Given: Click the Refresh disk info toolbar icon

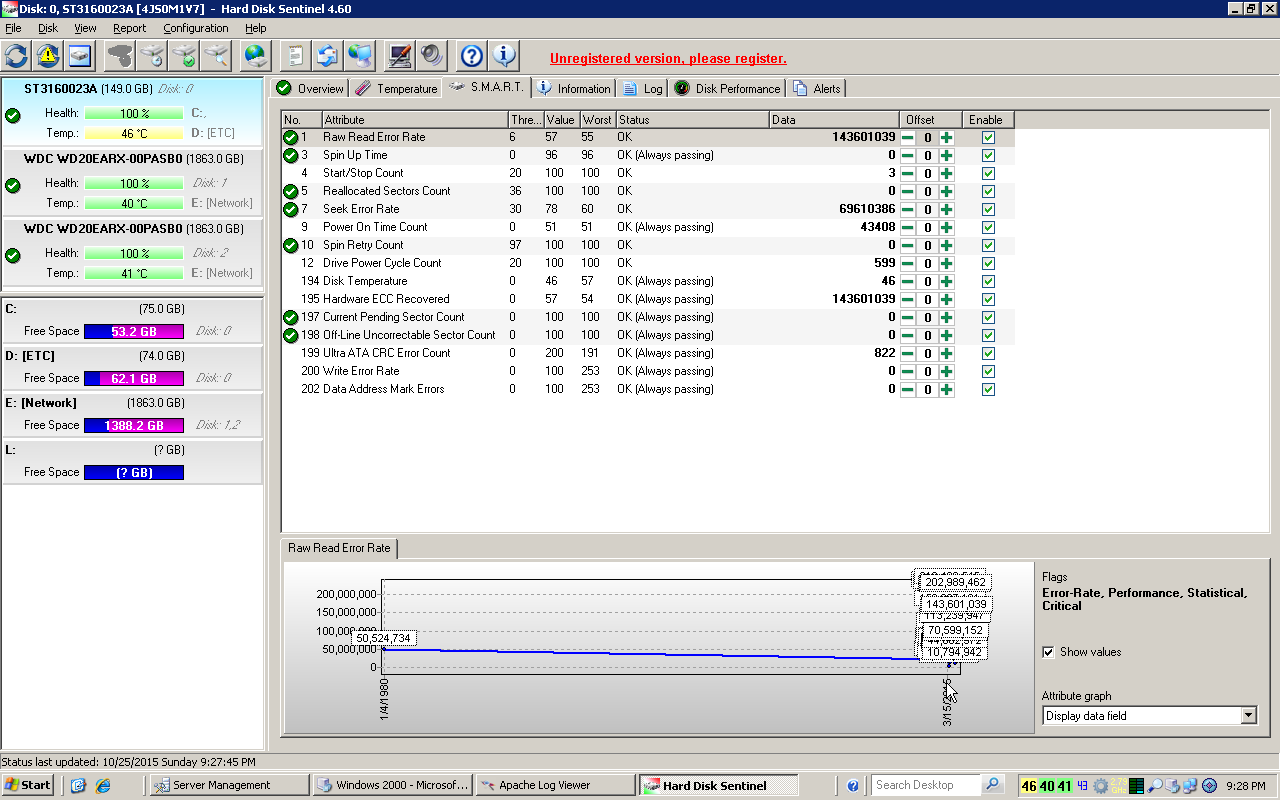Looking at the screenshot, I should [17, 55].
